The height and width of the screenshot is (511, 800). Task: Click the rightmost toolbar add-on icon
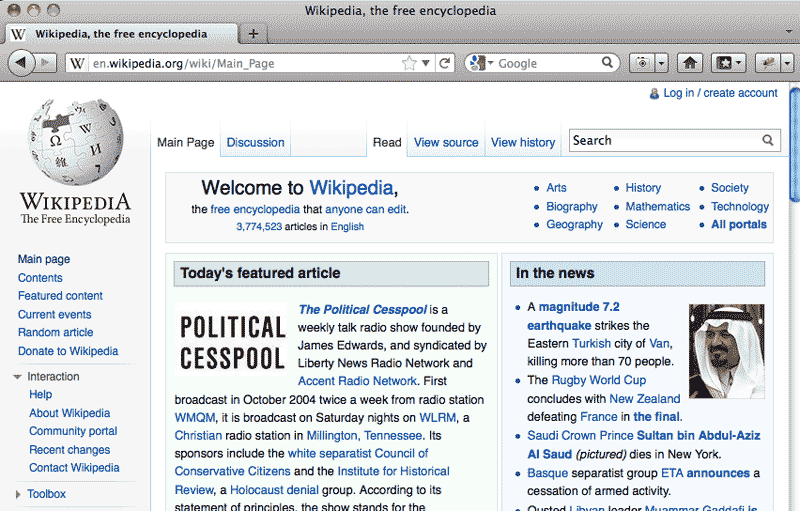pyautogui.click(x=767, y=63)
